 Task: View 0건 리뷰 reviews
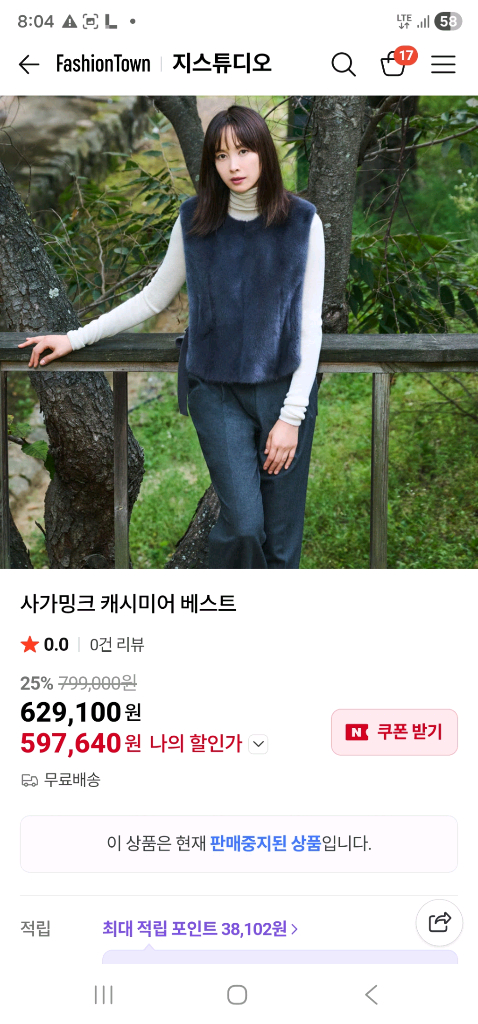click(117, 645)
